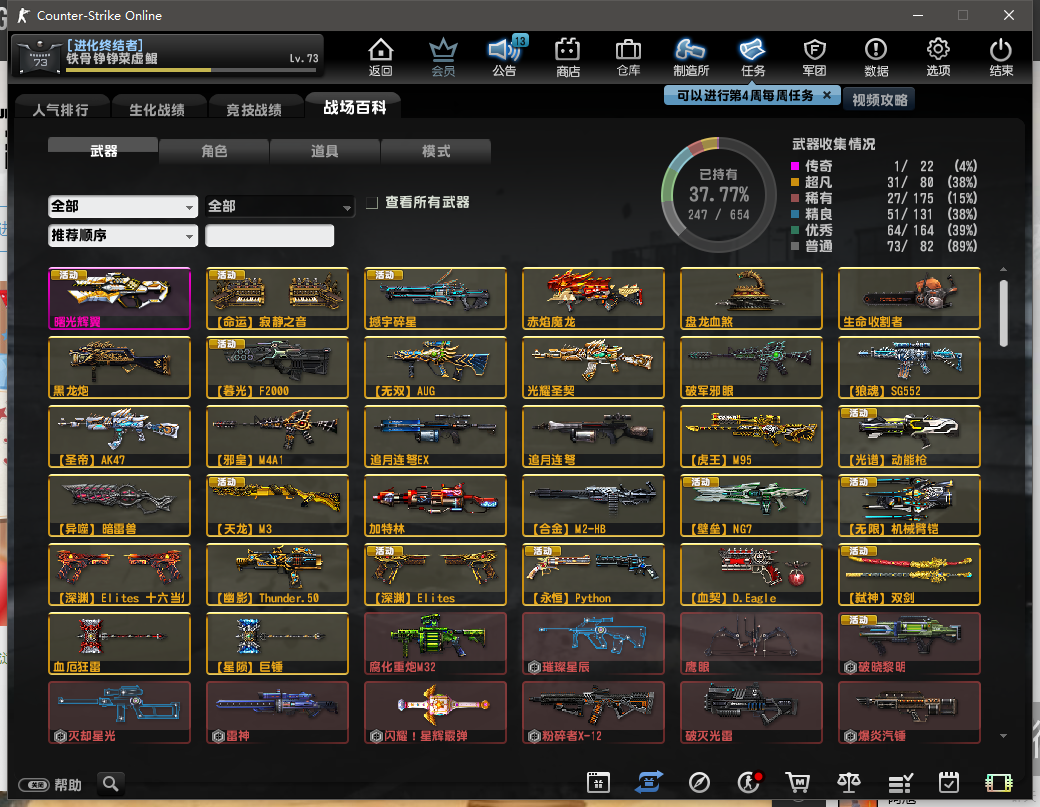The image size is (1040, 807).
Task: Select the 【永恒】Python weapon card
Action: tap(593, 574)
